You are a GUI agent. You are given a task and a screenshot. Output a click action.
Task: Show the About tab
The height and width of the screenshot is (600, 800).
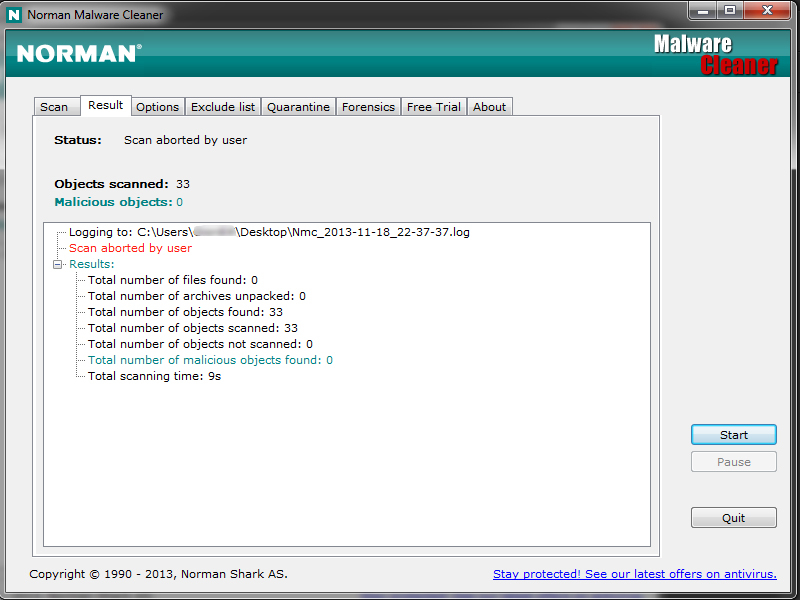click(490, 107)
